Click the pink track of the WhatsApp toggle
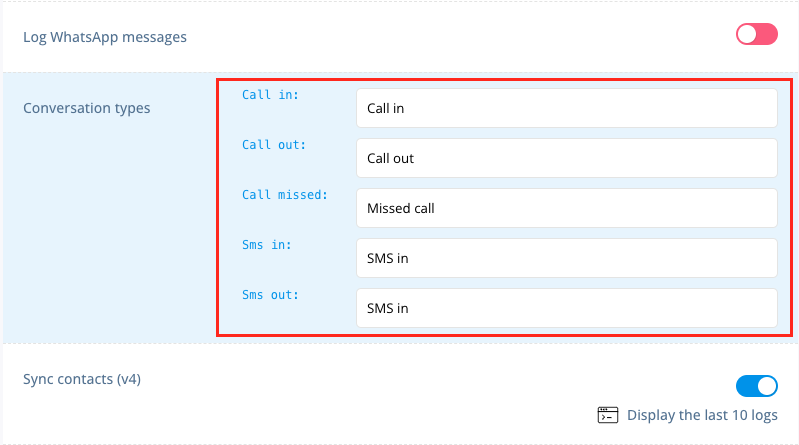This screenshot has height=445, width=799. (x=767, y=34)
